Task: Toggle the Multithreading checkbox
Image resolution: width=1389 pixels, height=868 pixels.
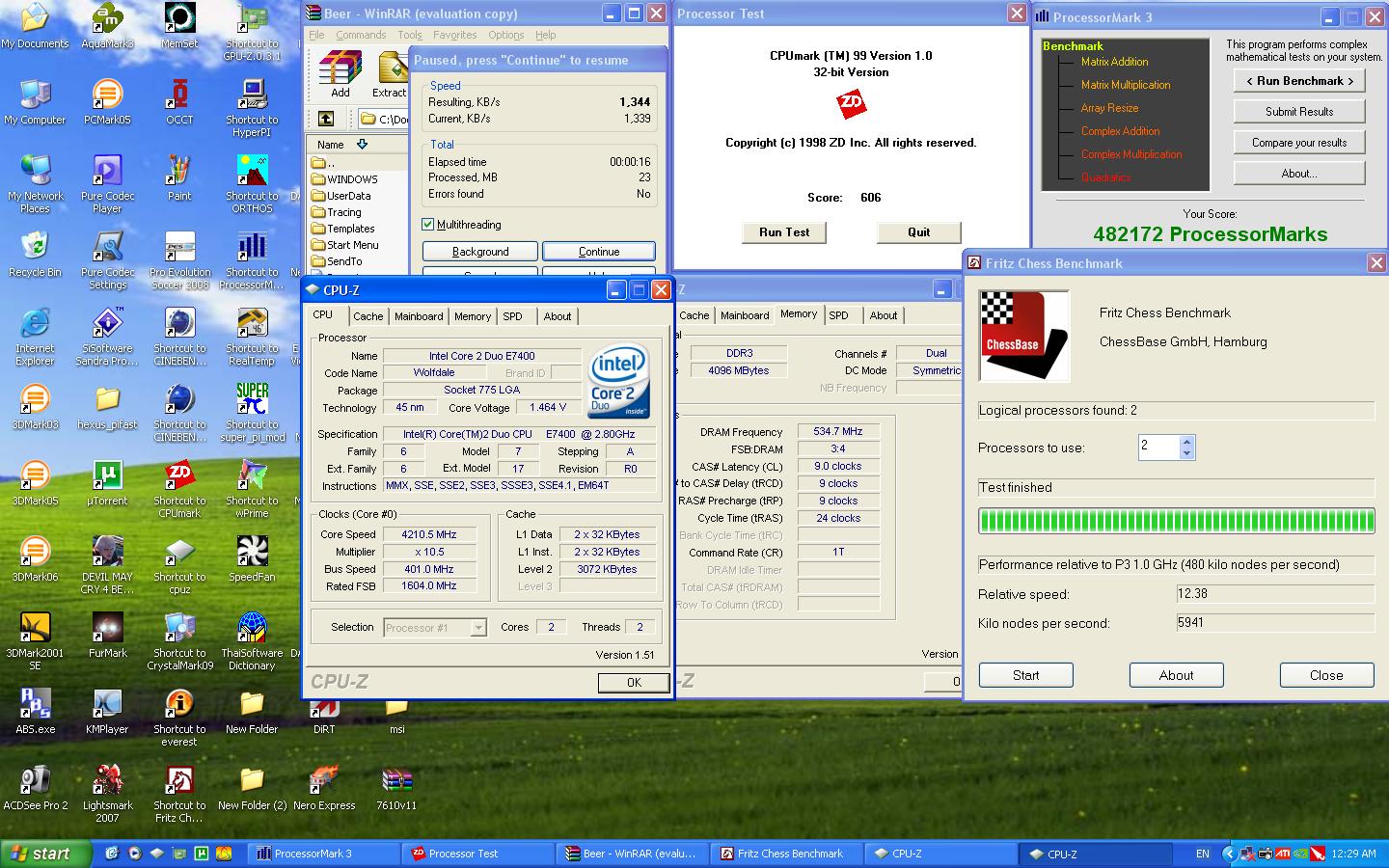Action: coord(427,225)
